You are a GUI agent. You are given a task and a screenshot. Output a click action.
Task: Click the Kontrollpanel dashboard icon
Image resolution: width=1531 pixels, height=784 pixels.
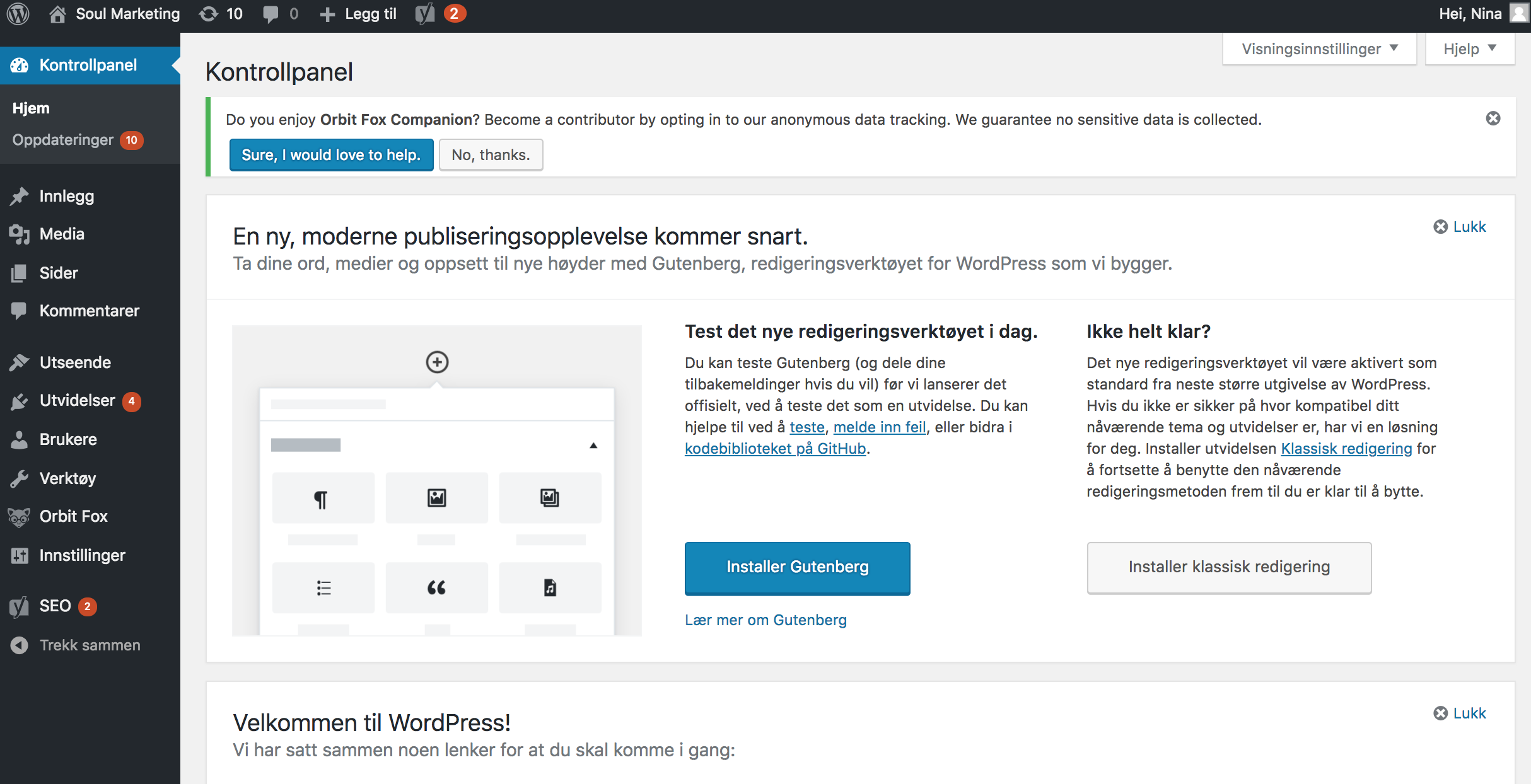coord(20,65)
